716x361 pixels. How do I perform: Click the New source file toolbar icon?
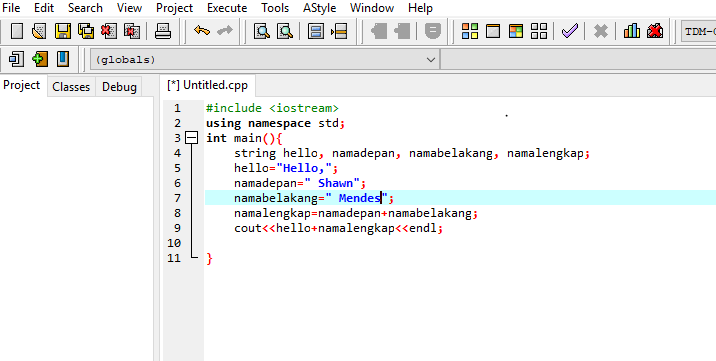pos(17,31)
